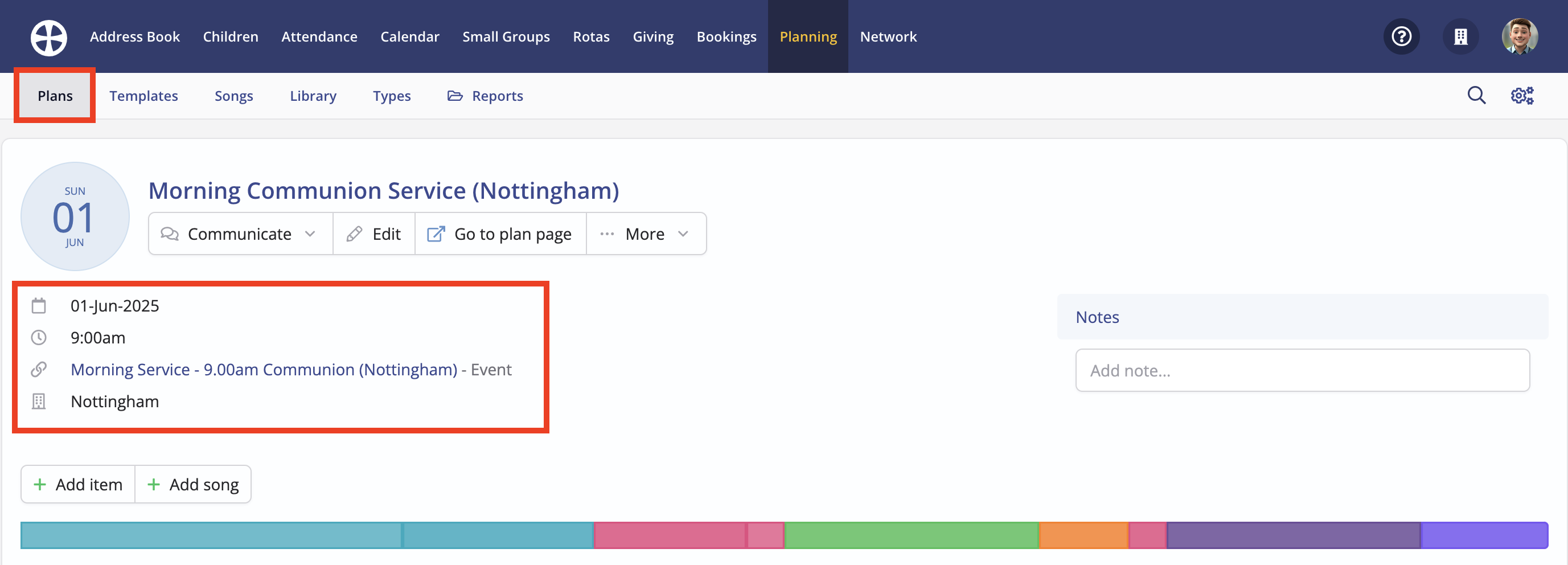Open the Attendance module
The image size is (1568, 565).
(319, 36)
